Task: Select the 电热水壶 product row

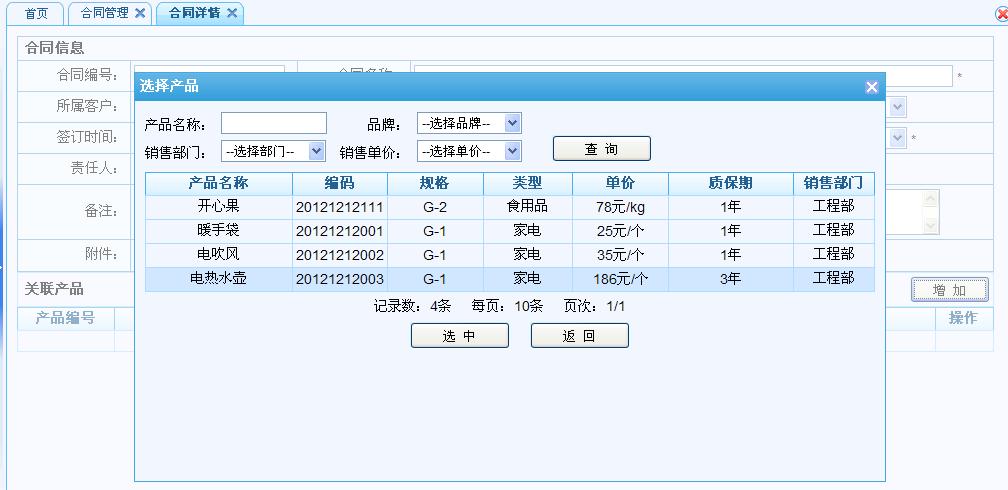Action: coord(218,278)
